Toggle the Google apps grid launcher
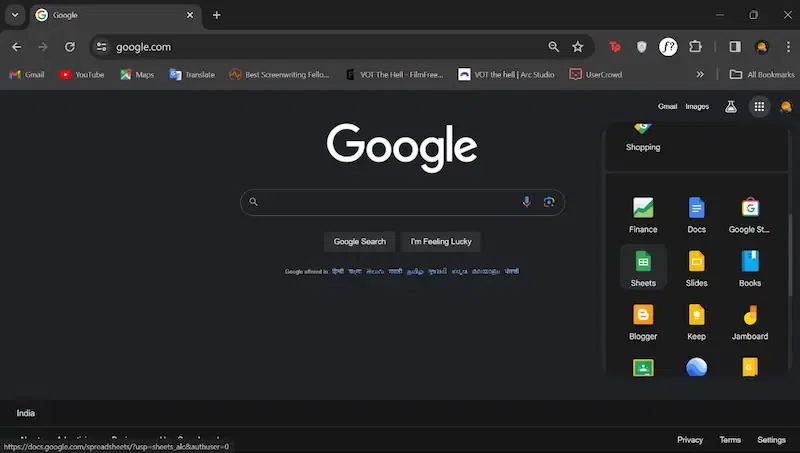 759,107
